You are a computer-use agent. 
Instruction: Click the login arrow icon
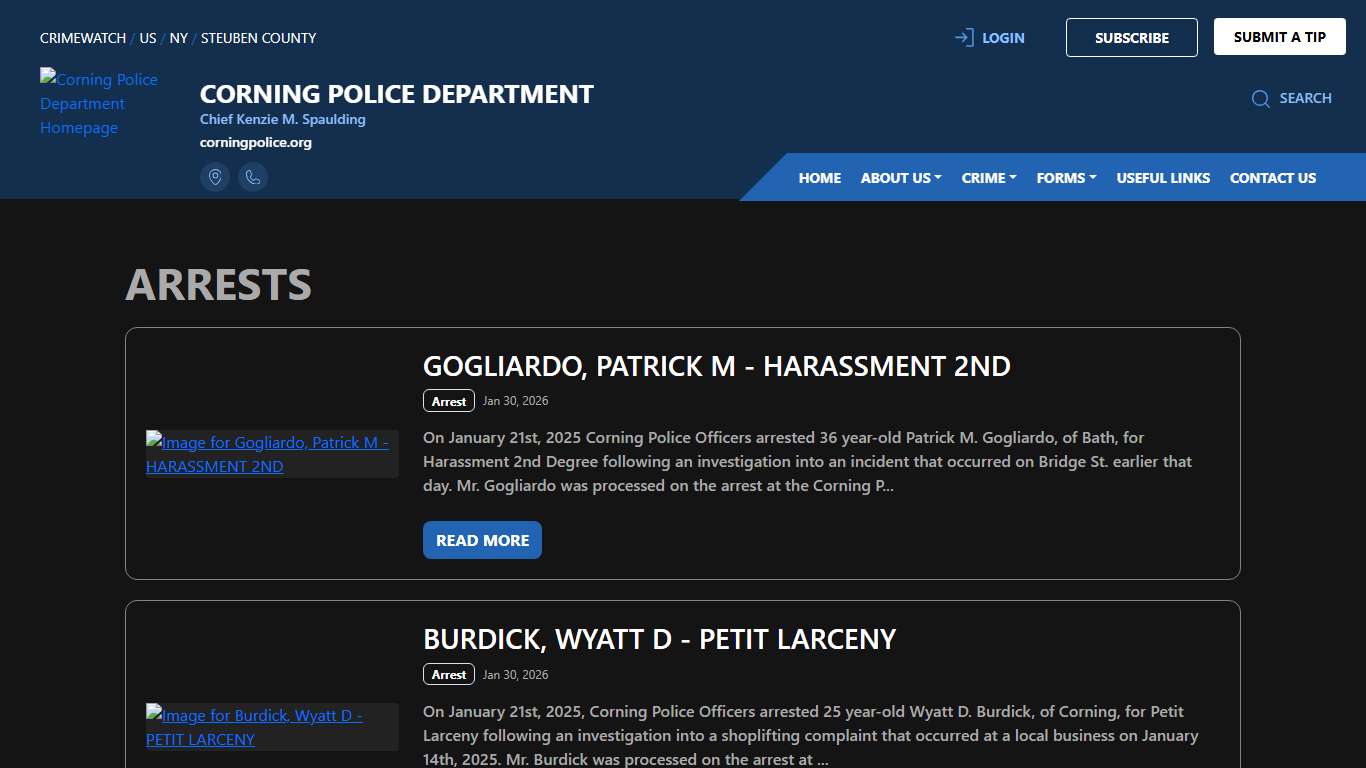point(963,37)
